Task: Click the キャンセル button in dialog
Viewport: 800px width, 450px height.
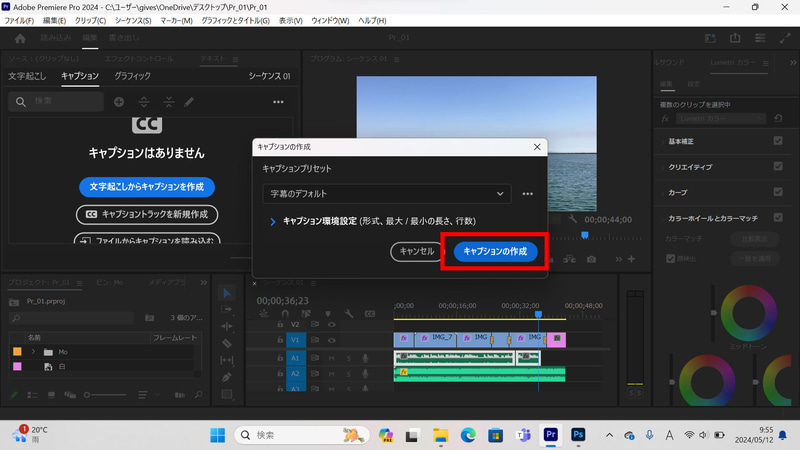Action: 417,252
